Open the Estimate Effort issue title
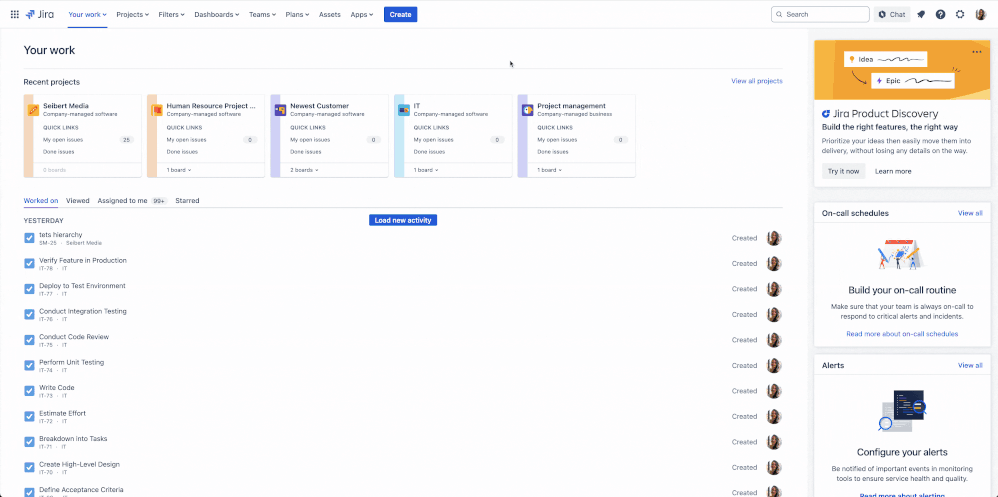This screenshot has height=497, width=998. (62, 413)
